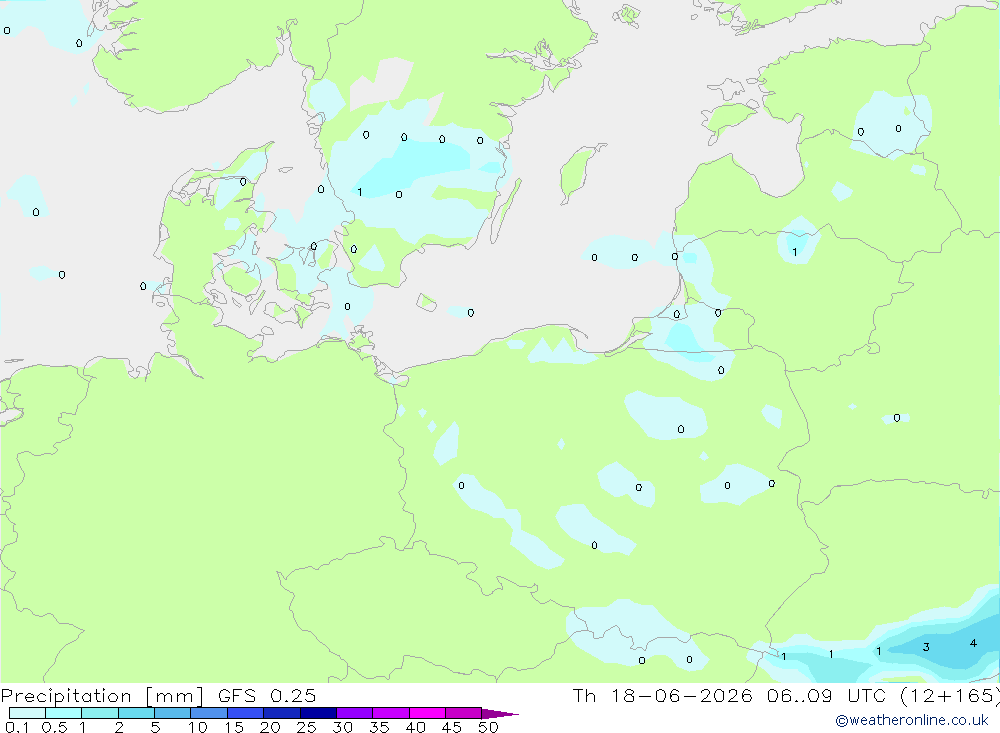The image size is (1000, 733).
Task: Click the legend scale label '25'
Action: click(x=307, y=727)
